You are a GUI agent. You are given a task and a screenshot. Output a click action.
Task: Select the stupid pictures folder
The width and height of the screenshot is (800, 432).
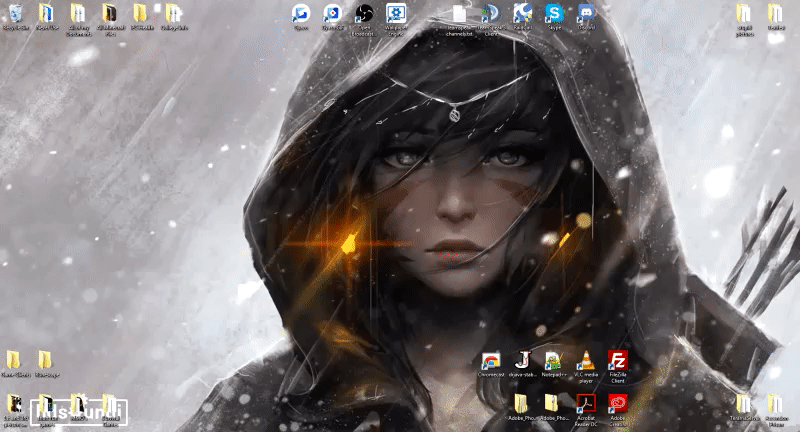pos(744,19)
